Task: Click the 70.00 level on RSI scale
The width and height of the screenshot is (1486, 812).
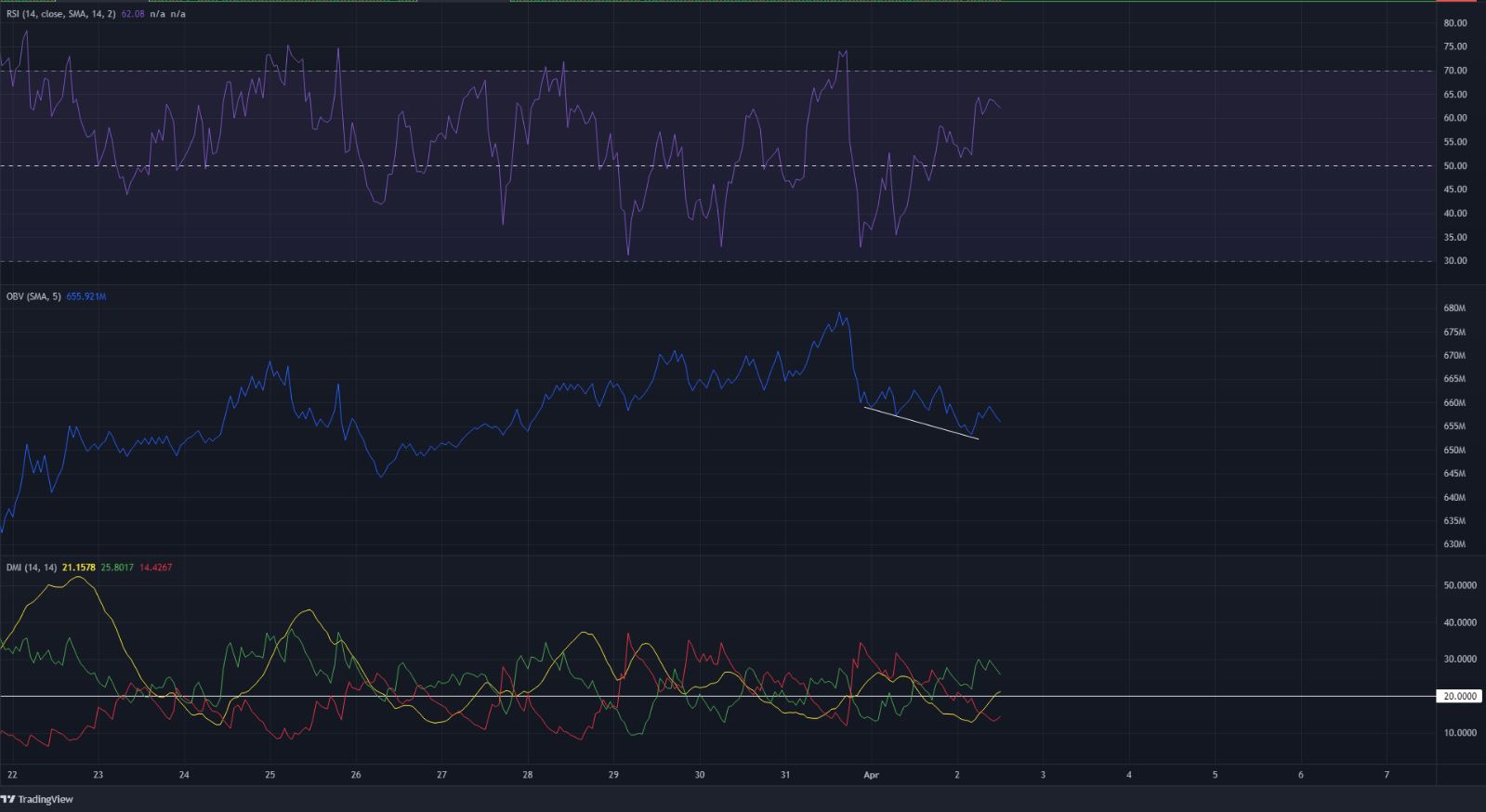Action: [1455, 71]
